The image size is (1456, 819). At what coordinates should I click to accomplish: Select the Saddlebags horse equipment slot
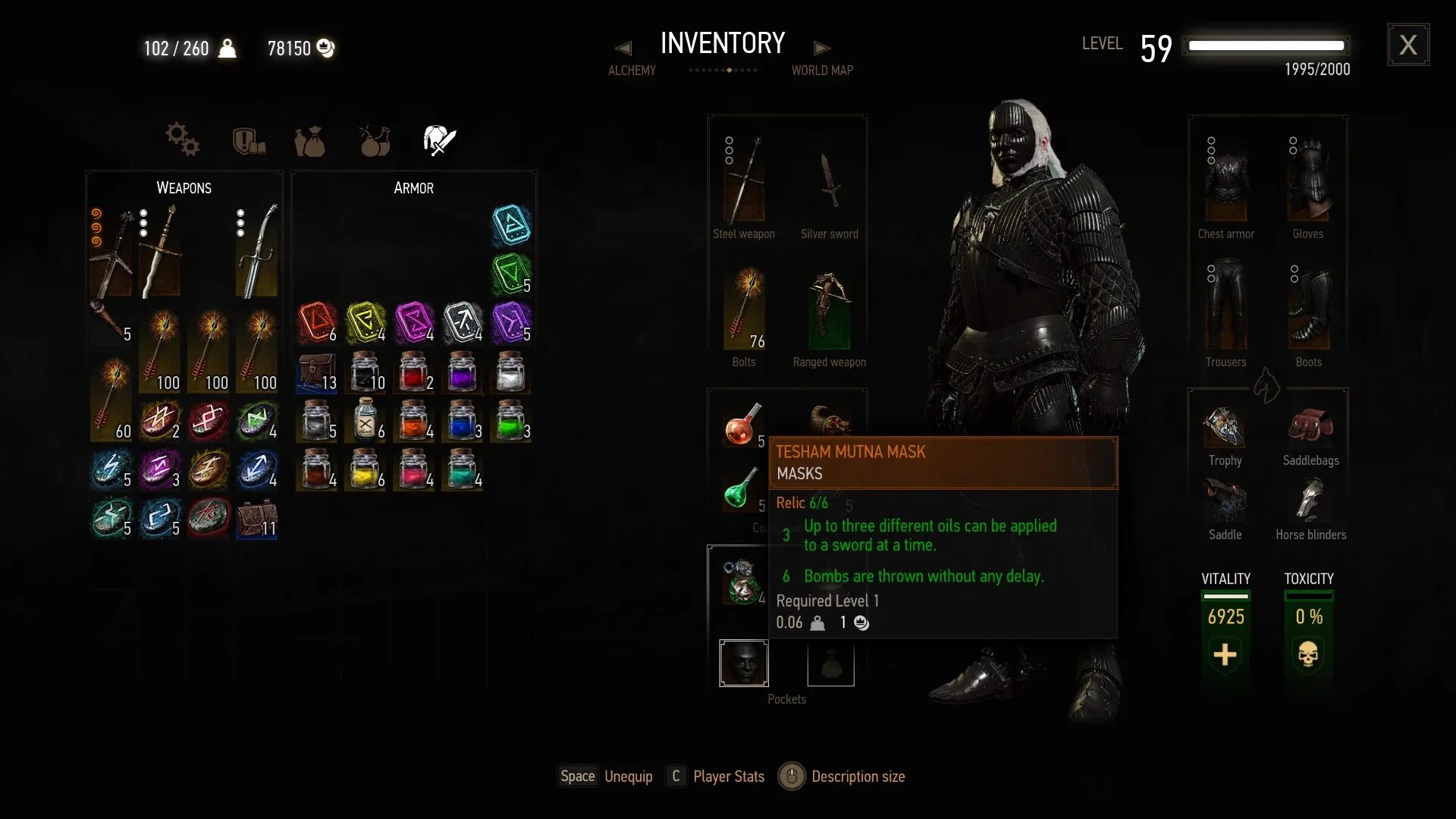click(x=1310, y=428)
